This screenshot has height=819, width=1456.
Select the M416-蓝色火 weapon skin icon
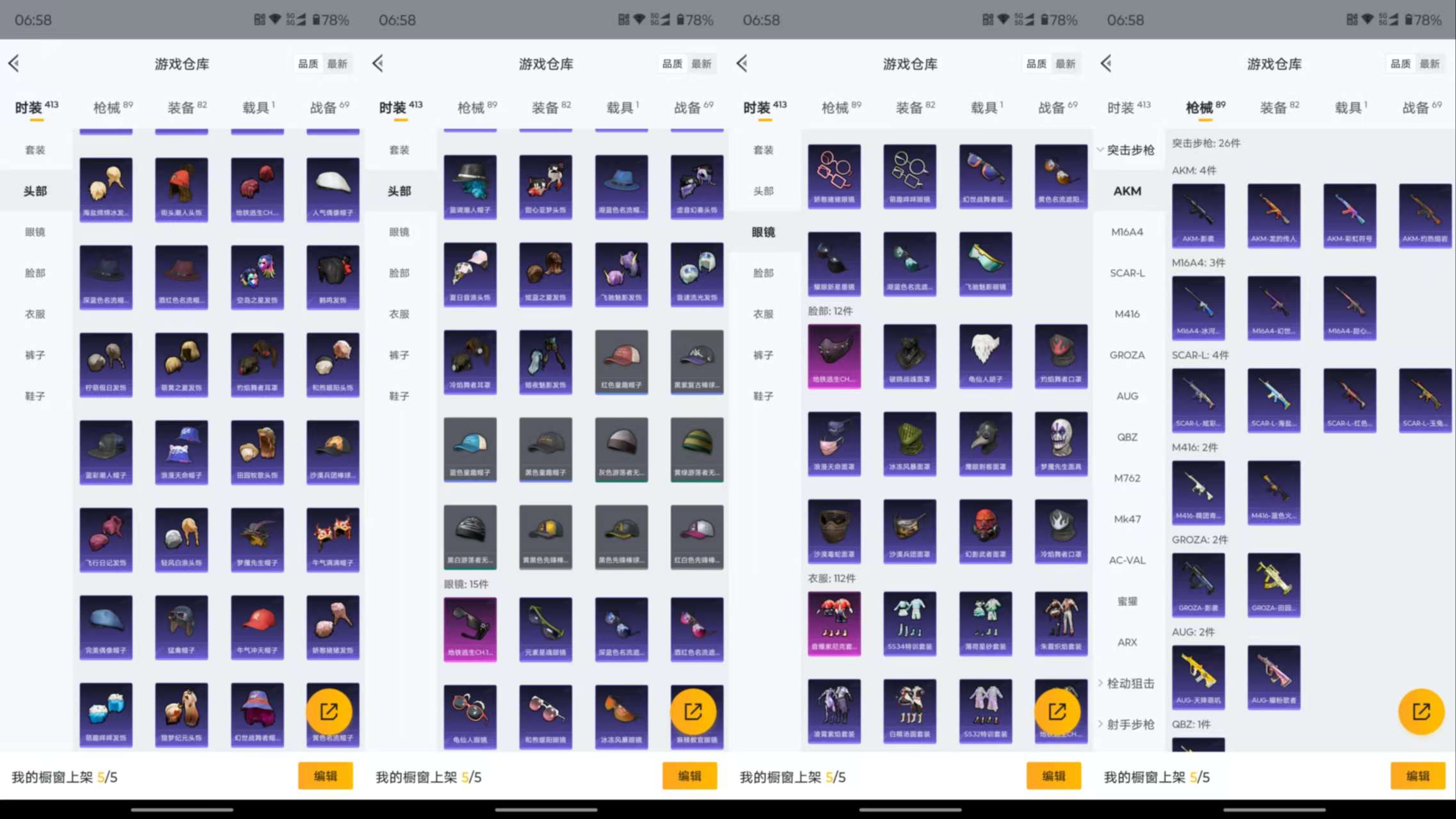click(x=1274, y=492)
